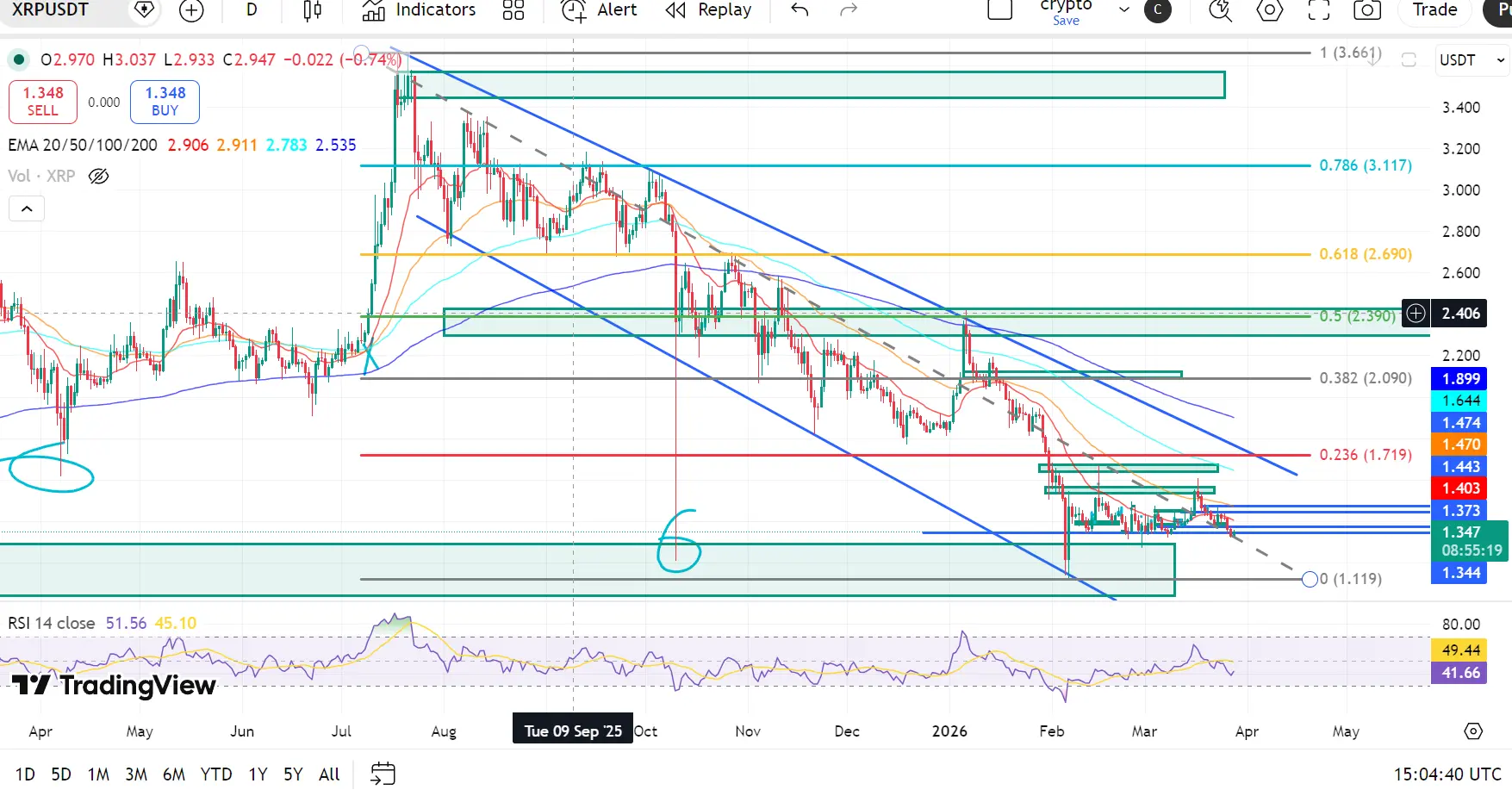Toggle visibility of Vol XRP indicator
The image size is (1512, 796).
(x=99, y=177)
